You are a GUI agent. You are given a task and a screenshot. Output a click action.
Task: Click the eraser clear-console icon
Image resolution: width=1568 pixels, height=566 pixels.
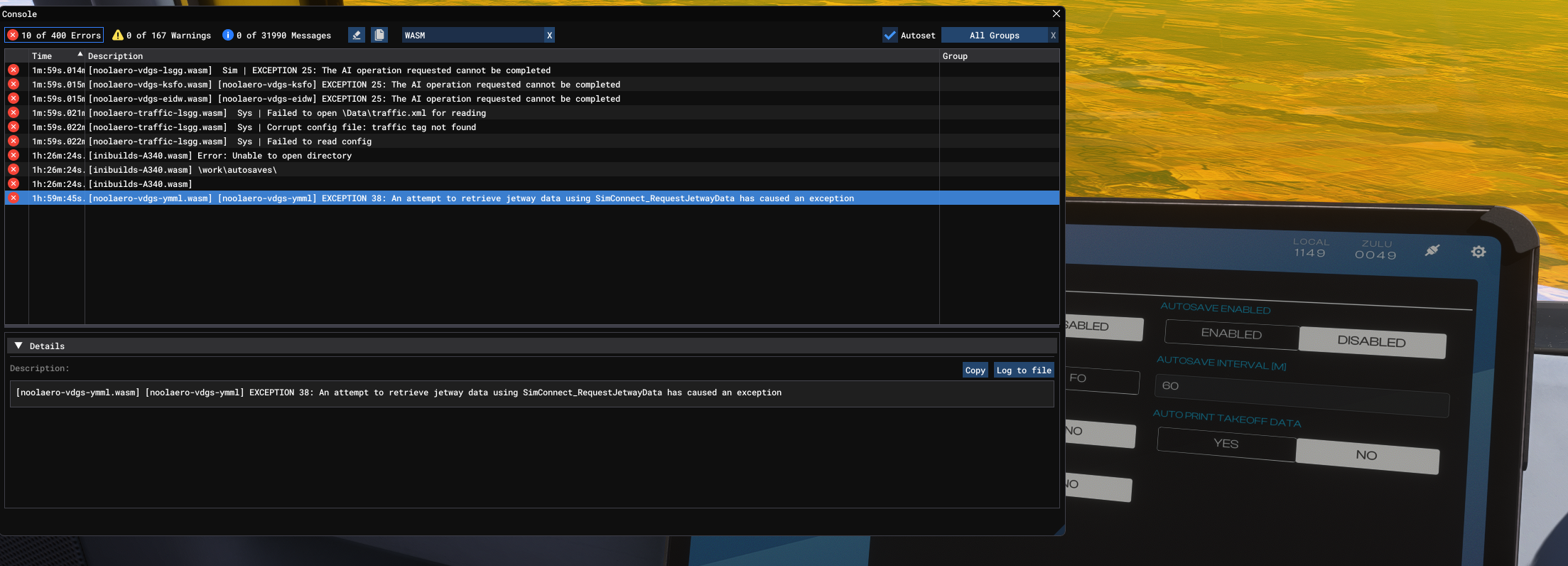tap(357, 35)
